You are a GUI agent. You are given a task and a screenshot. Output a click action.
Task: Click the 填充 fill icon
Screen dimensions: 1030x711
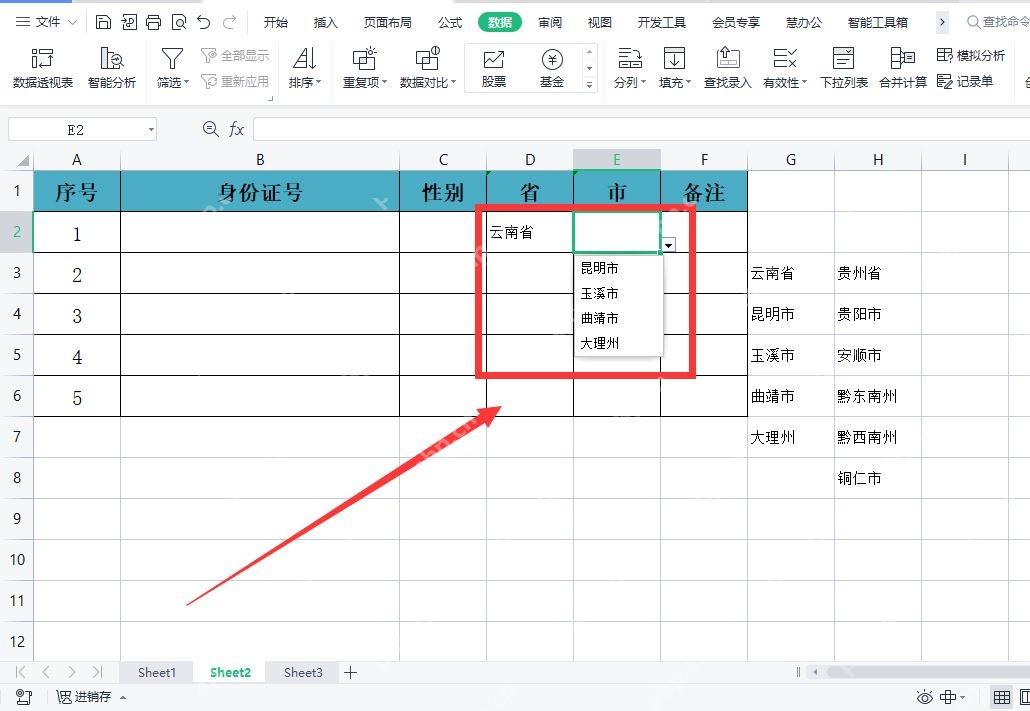coord(674,58)
